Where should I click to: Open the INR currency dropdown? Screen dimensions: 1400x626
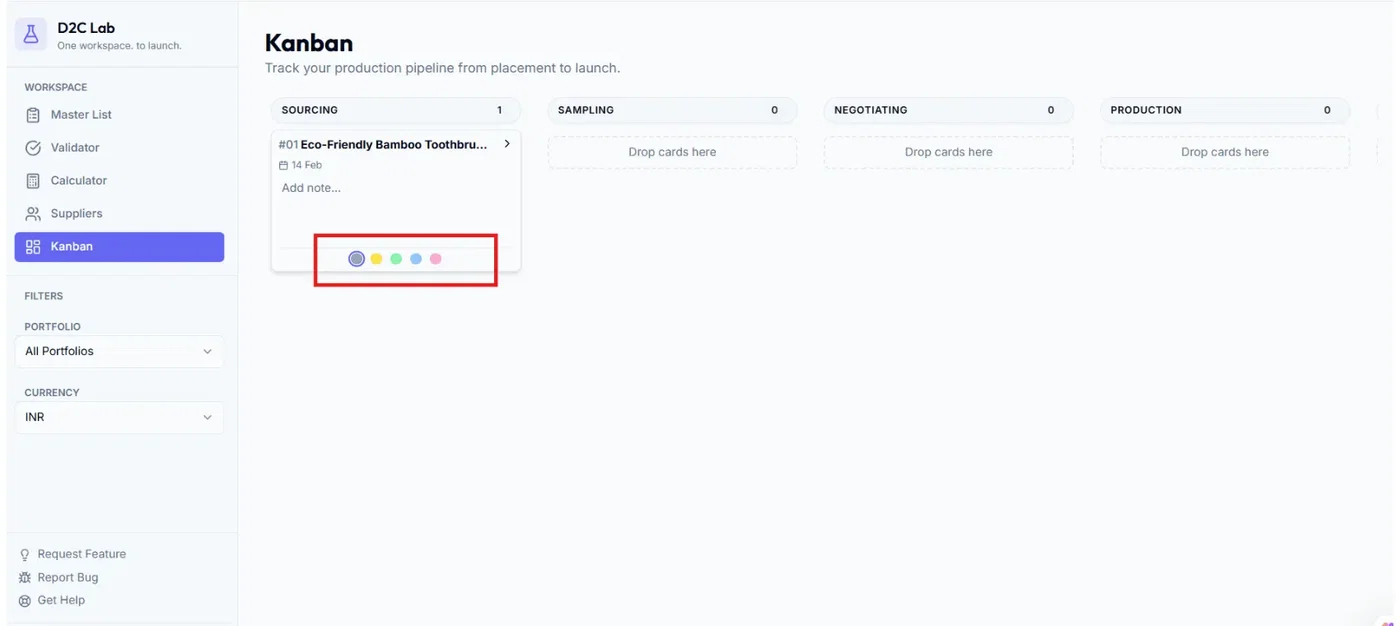(119, 418)
